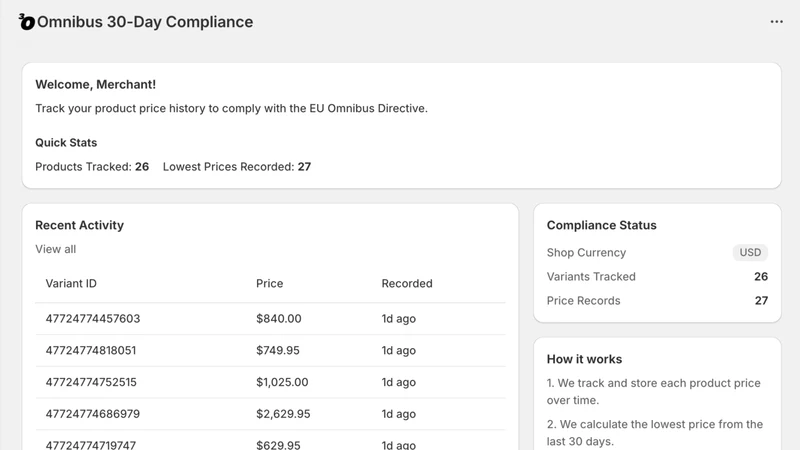Click the Compliance Status heading
The width and height of the screenshot is (800, 450).
pos(602,225)
